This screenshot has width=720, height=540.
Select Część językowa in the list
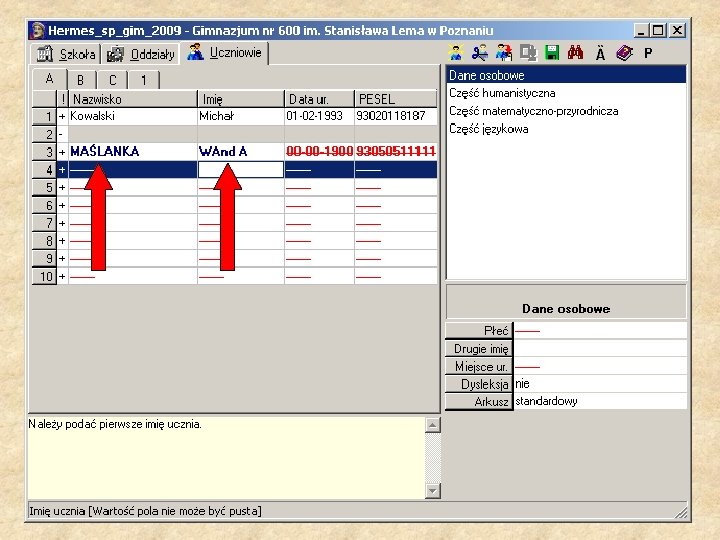[566, 129]
